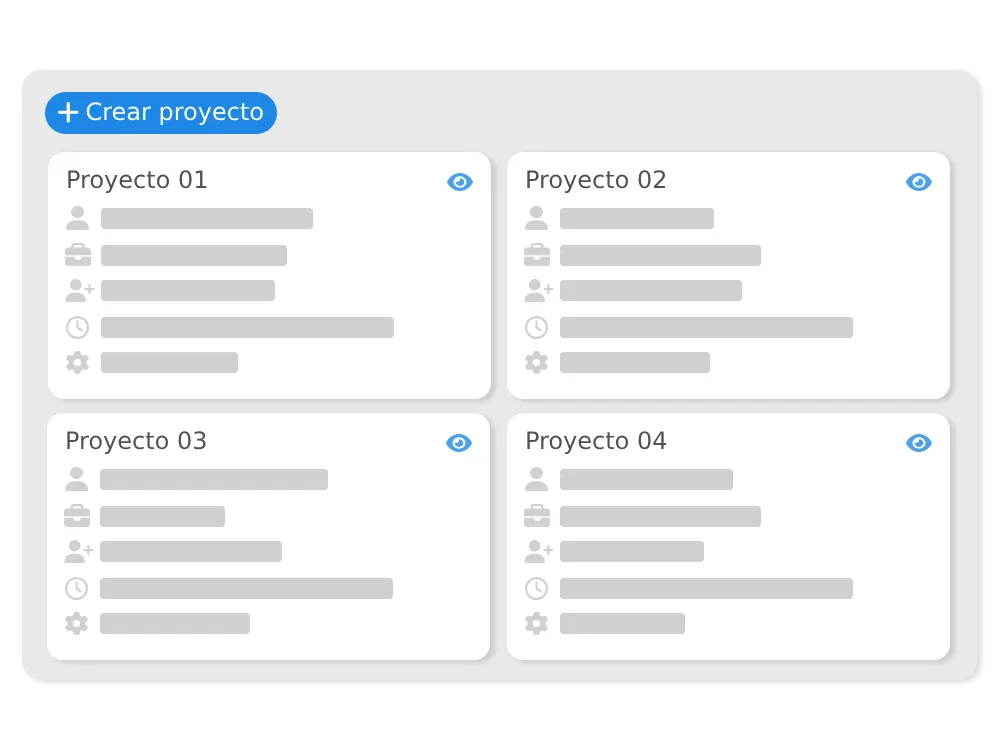Click the add-user icon in Proyecto 04

tap(538, 551)
